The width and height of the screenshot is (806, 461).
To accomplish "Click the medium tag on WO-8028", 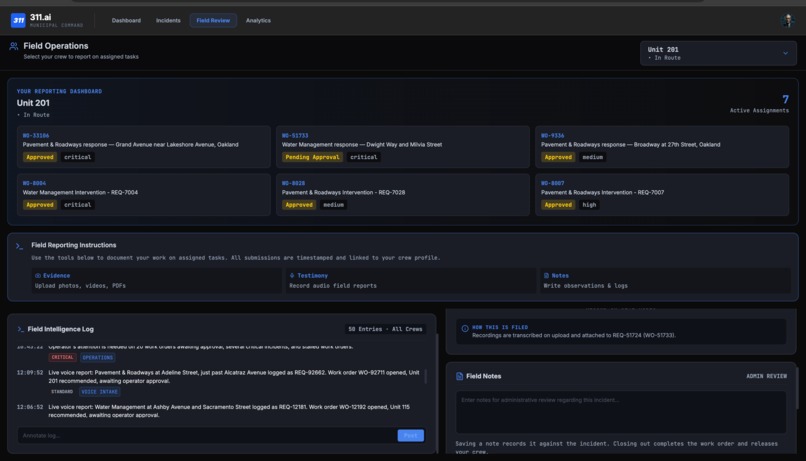I will click(333, 205).
